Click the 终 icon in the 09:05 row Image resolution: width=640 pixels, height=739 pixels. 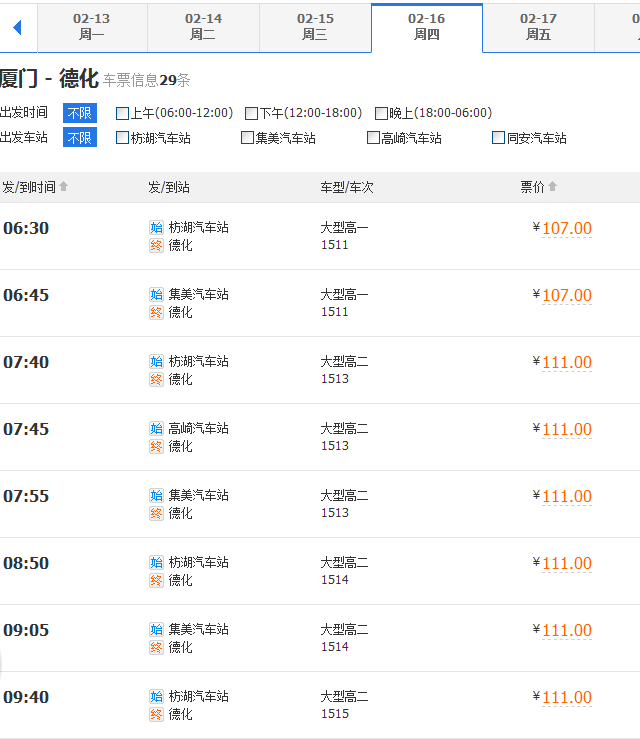click(156, 647)
